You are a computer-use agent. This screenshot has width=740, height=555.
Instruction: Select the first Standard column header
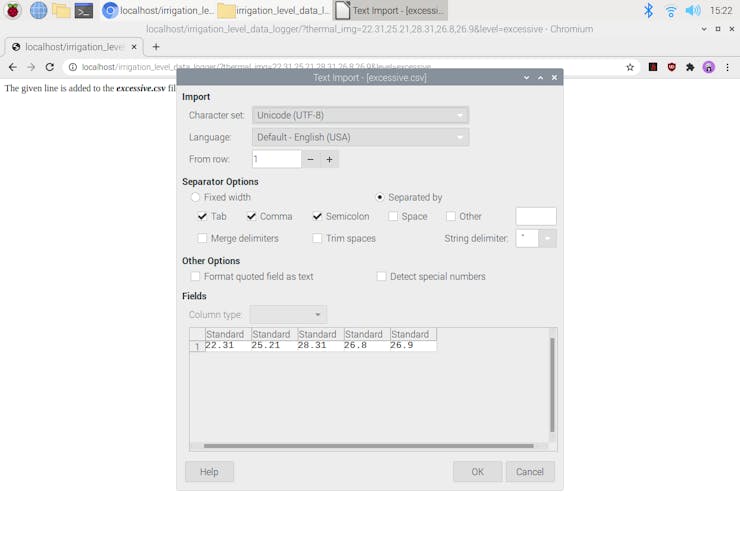click(x=228, y=334)
